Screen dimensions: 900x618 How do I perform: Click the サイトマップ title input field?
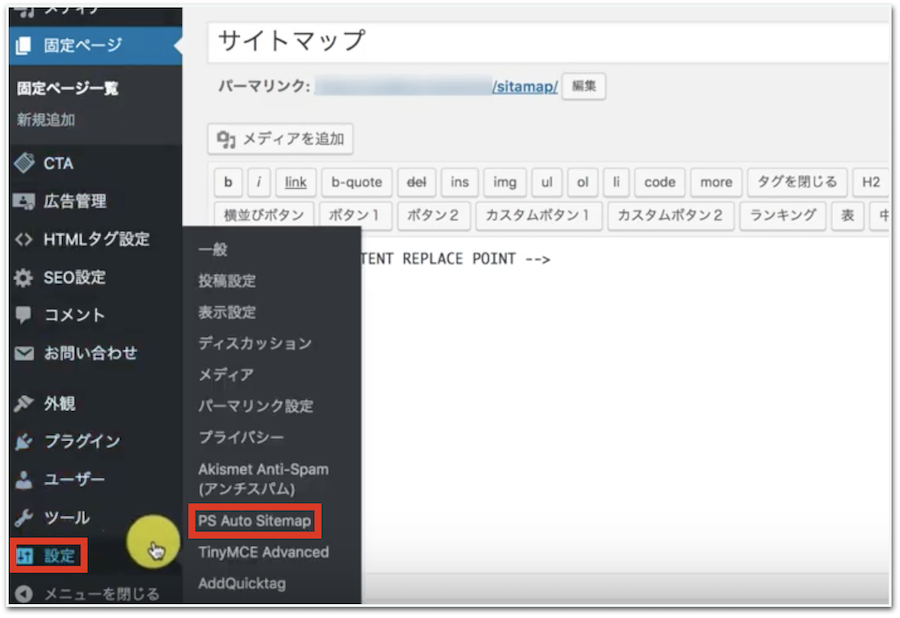tap(548, 42)
